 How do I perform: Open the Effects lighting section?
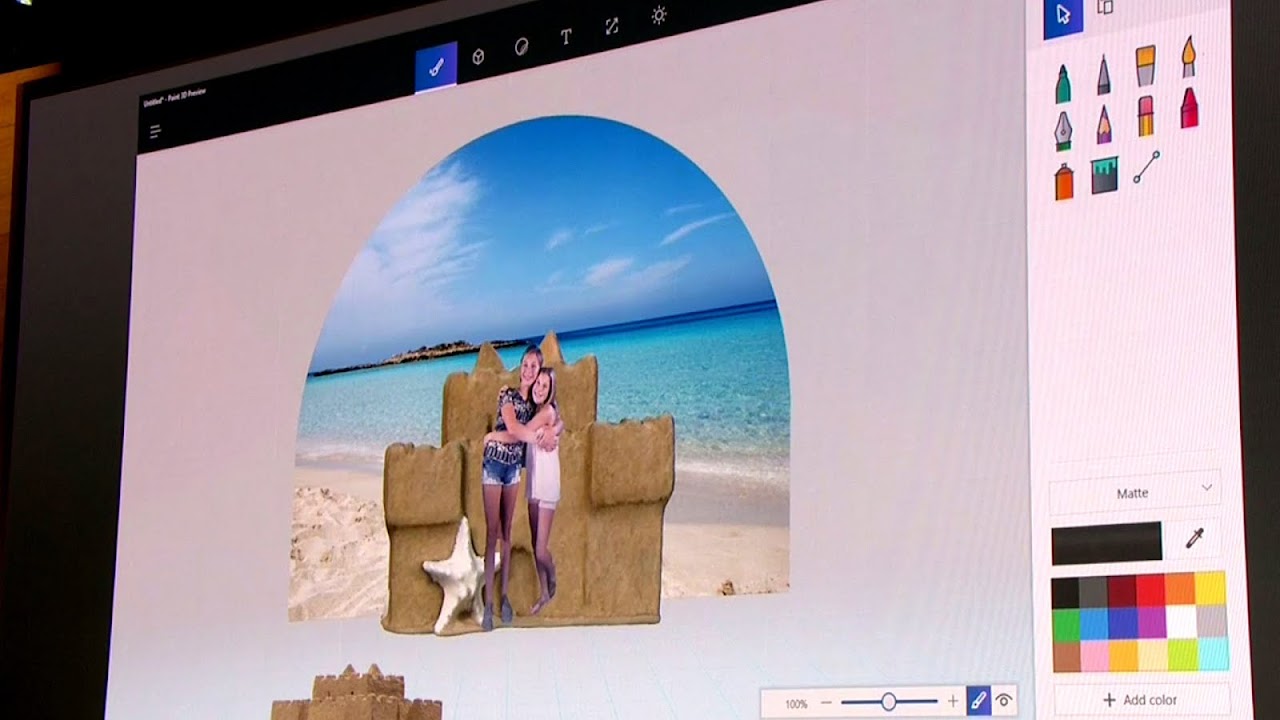[x=658, y=15]
